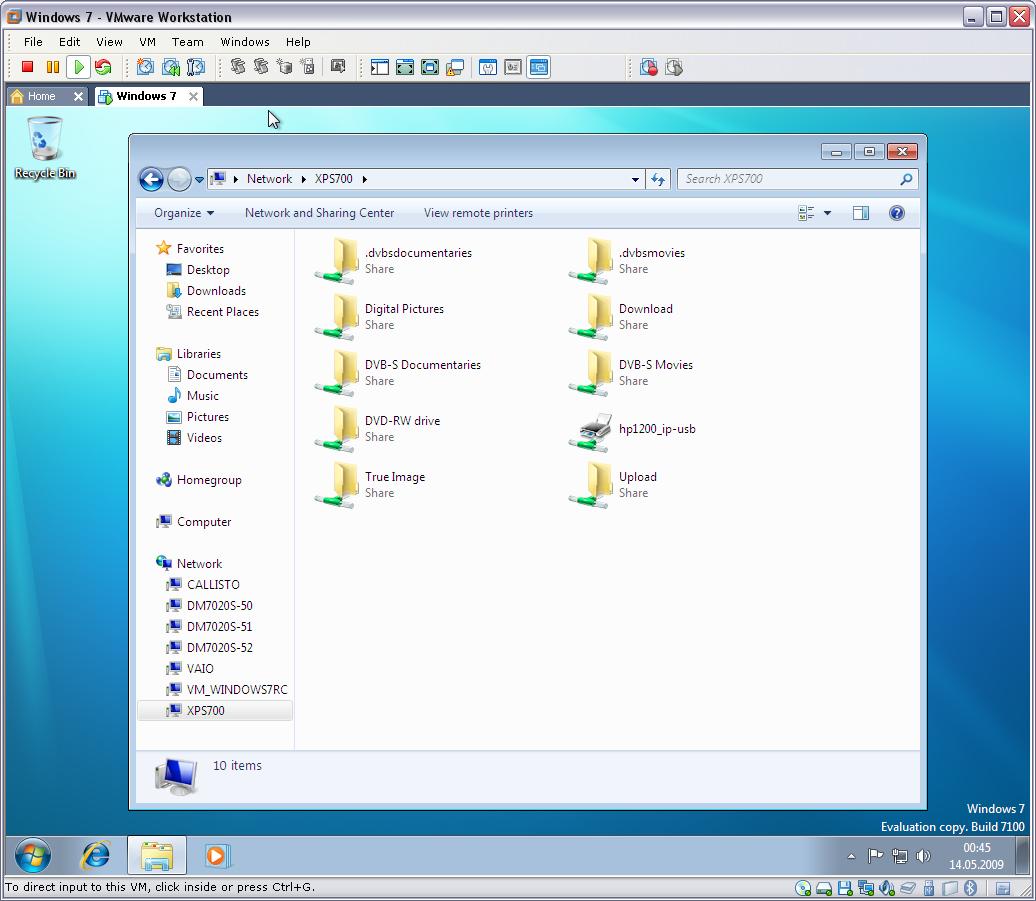The height and width of the screenshot is (901, 1036).
Task: Select the Upload share folder
Action: [x=615, y=485]
